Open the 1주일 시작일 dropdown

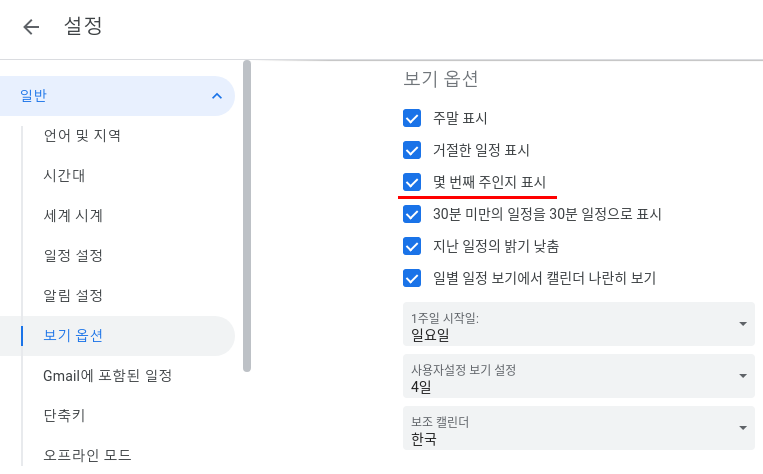579,324
